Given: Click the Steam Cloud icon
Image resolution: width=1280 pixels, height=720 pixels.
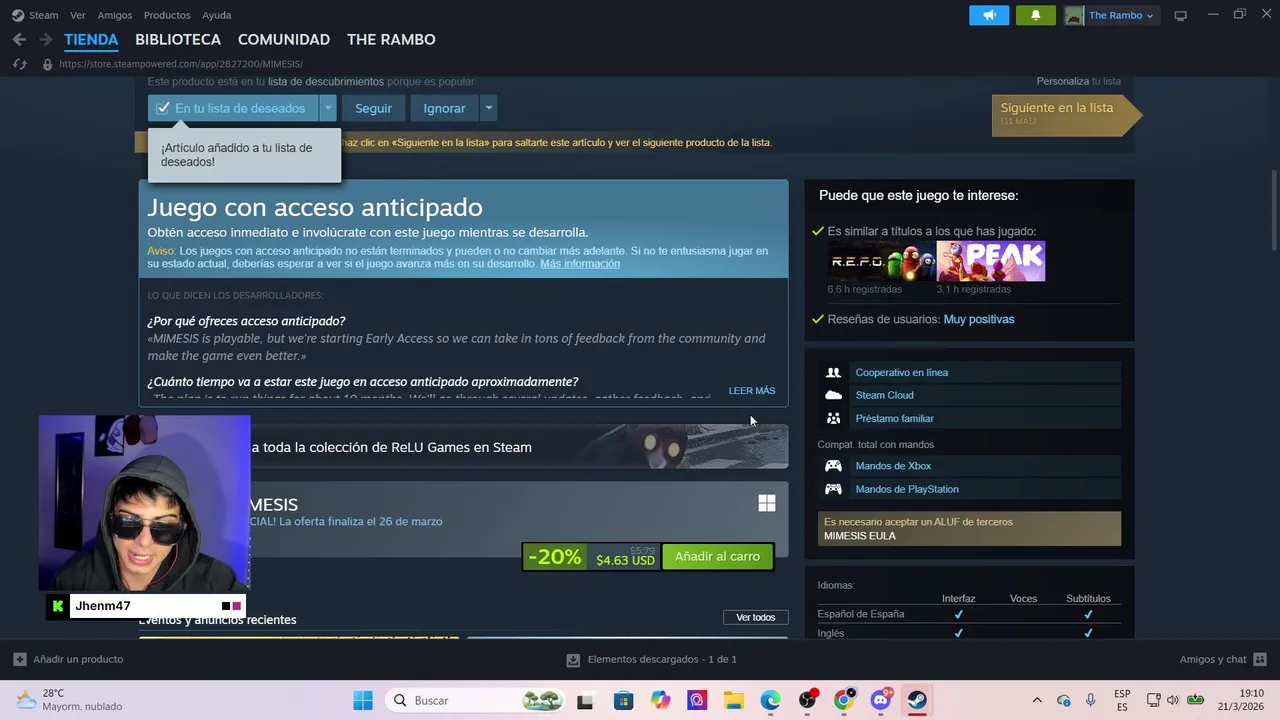Looking at the screenshot, I should click(833, 395).
